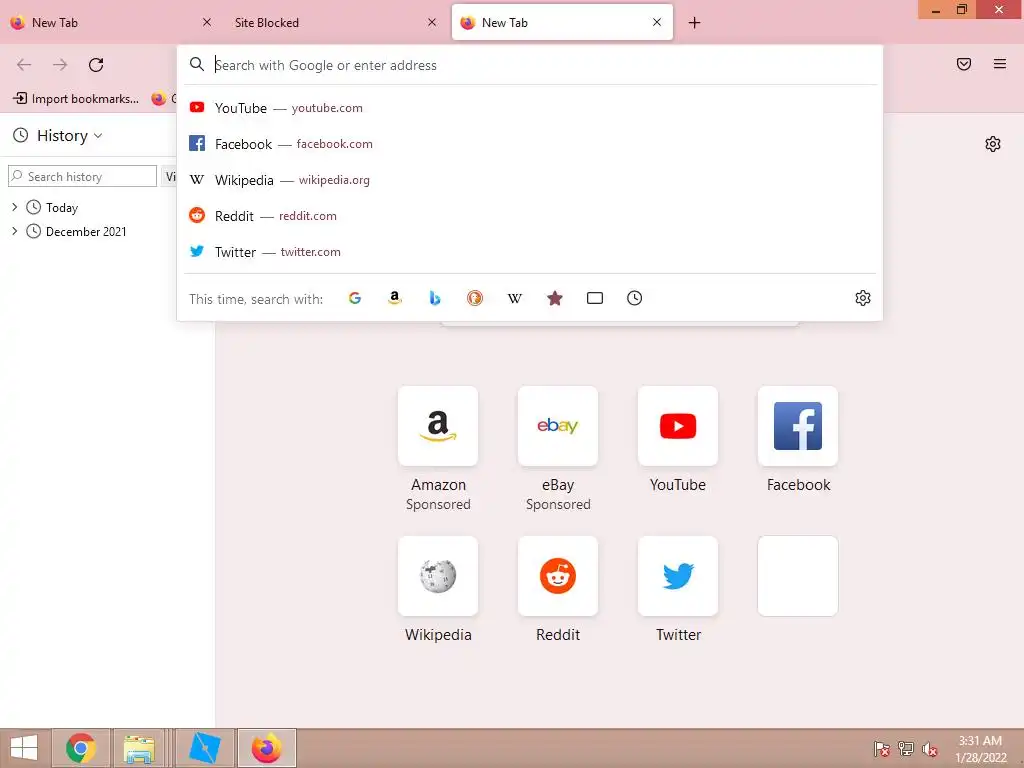Click Firefox icon in taskbar
Viewport: 1024px width, 768px height.
[x=266, y=748]
